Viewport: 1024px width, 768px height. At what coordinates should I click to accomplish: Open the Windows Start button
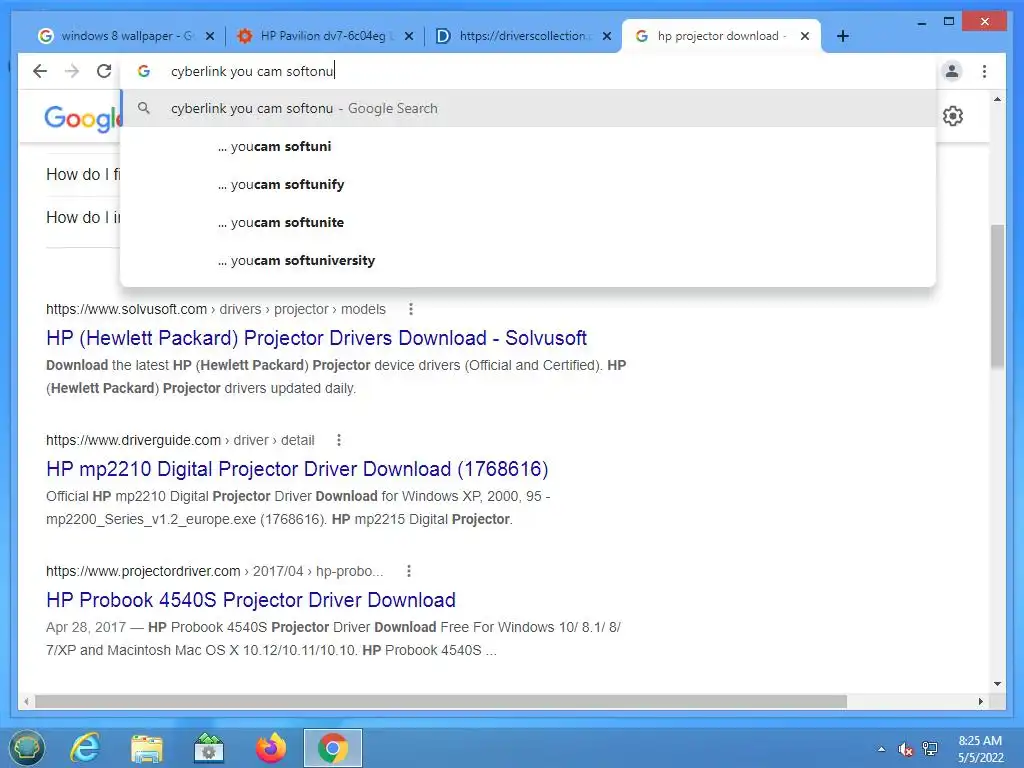point(26,748)
